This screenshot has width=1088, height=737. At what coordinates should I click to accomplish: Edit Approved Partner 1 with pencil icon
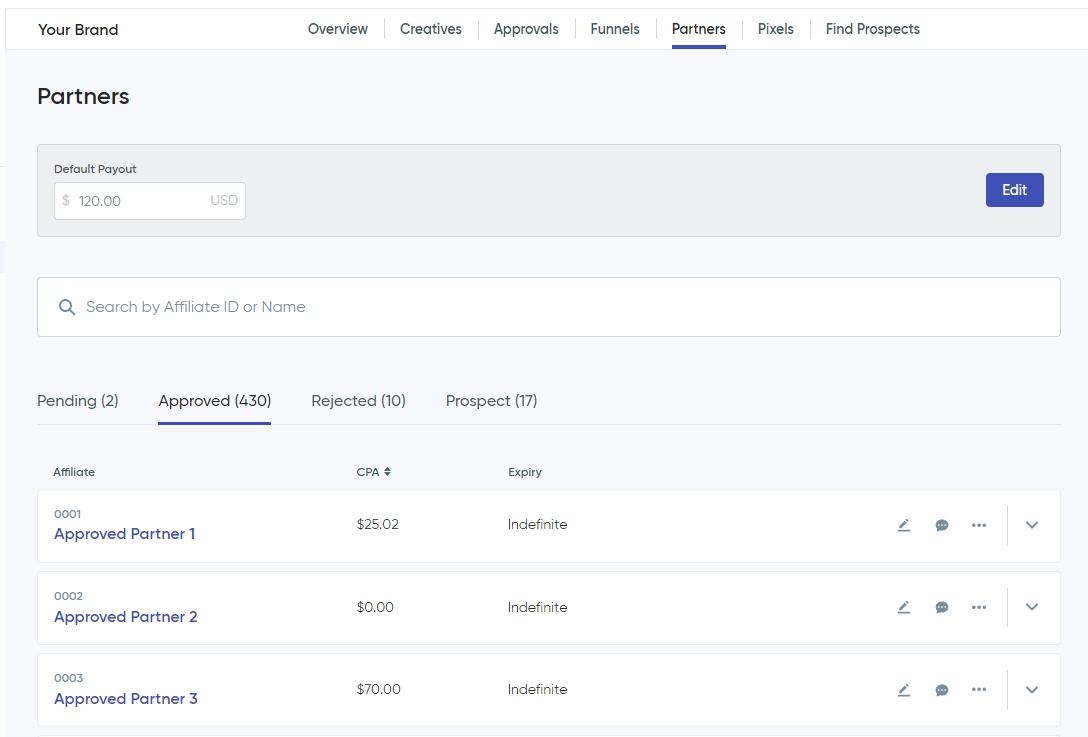[903, 525]
